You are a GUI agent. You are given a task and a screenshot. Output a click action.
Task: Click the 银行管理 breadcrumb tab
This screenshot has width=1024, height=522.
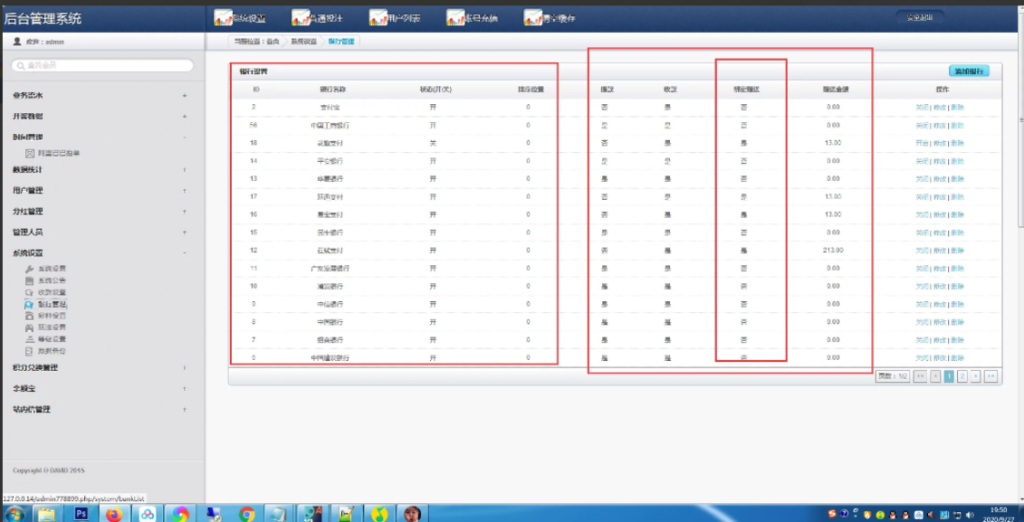pyautogui.click(x=340, y=41)
